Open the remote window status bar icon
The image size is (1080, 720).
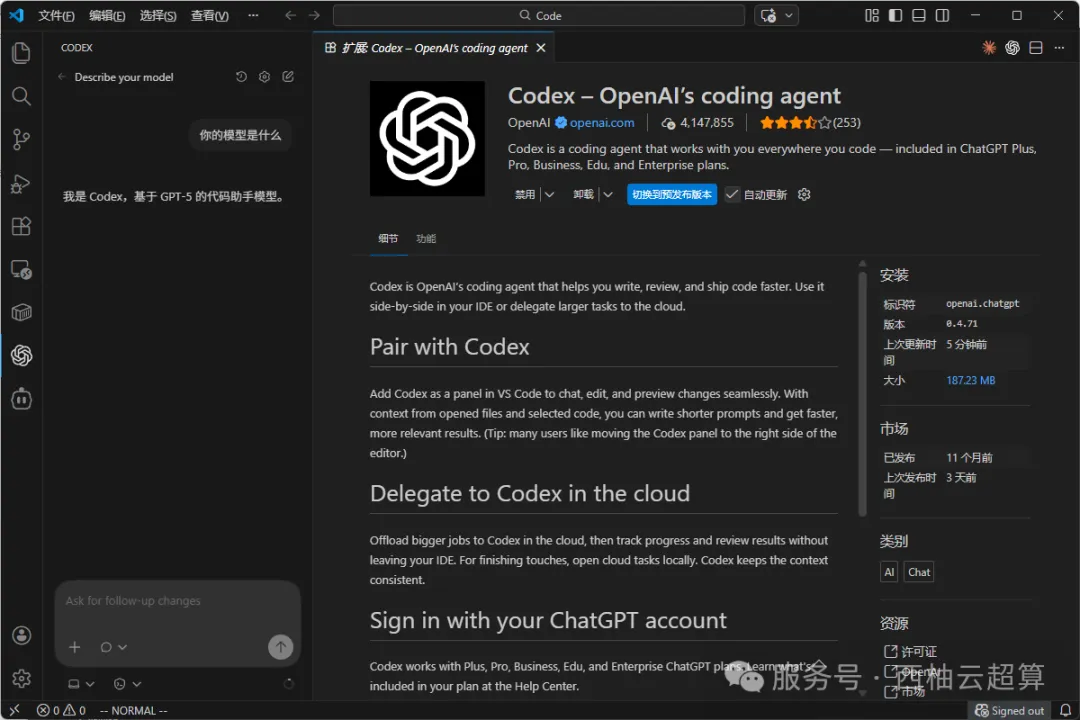pos(14,710)
